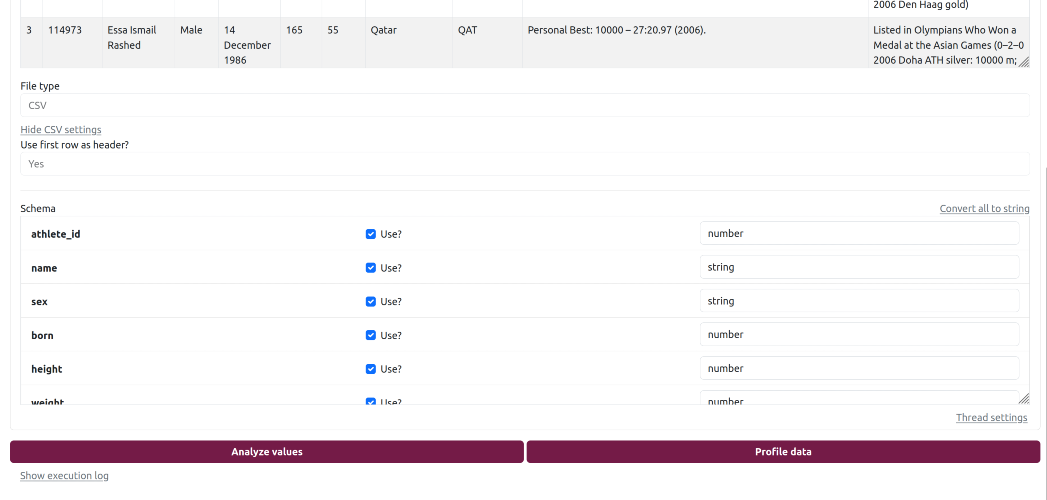Click Analyze values button
The image size is (1047, 500).
(x=266, y=452)
